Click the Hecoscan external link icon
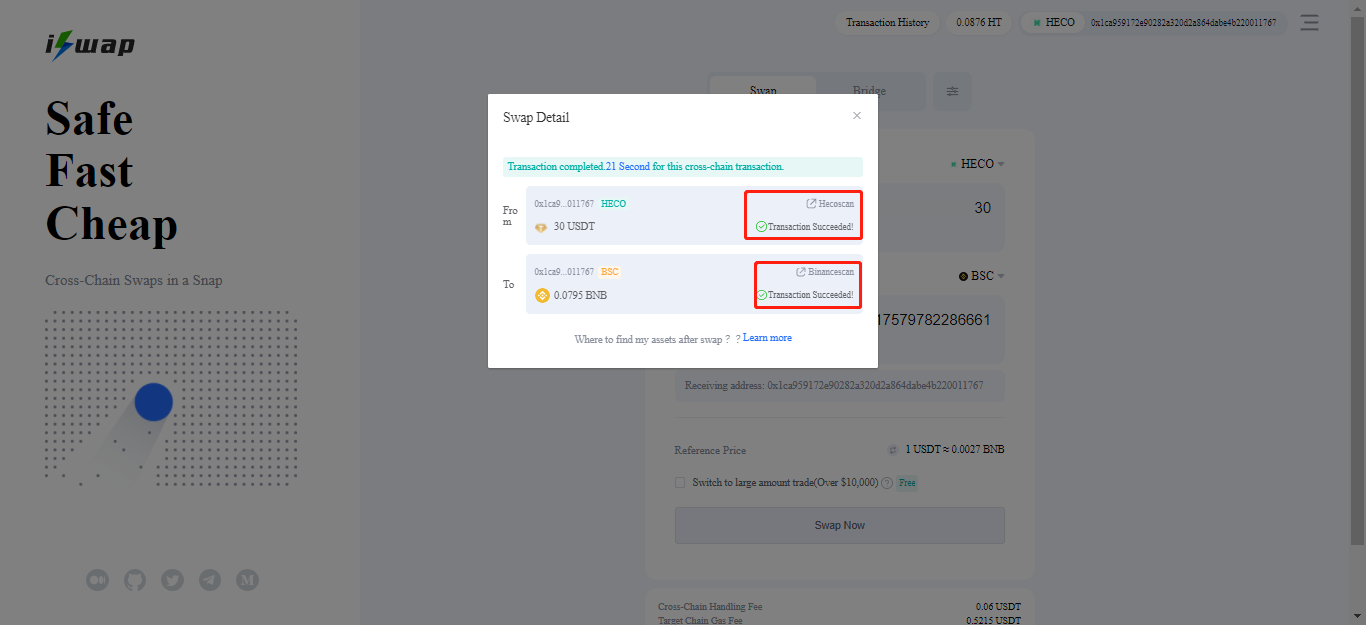Image resolution: width=1366 pixels, height=625 pixels. pos(811,204)
